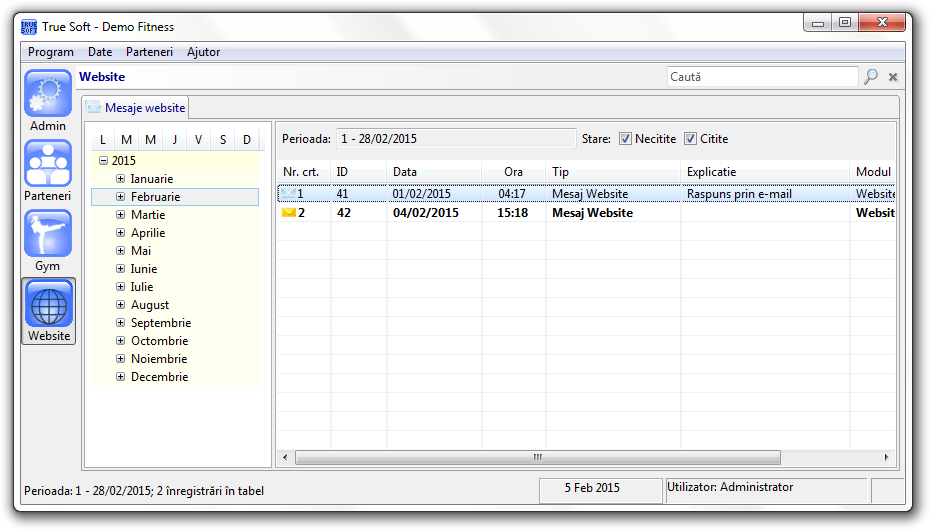Open the Gym module icon

(48, 234)
